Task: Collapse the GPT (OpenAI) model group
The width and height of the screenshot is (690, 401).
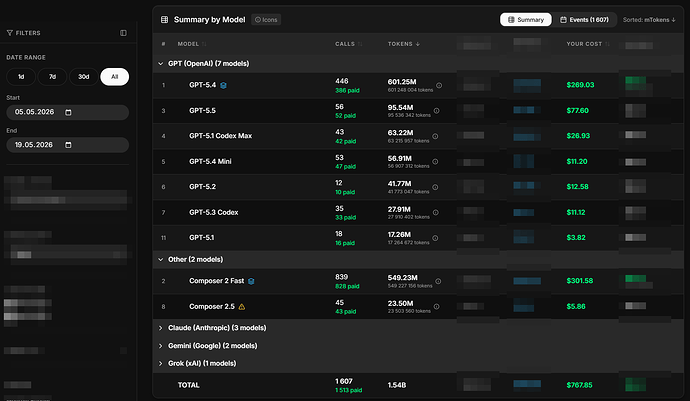Action: (161, 64)
